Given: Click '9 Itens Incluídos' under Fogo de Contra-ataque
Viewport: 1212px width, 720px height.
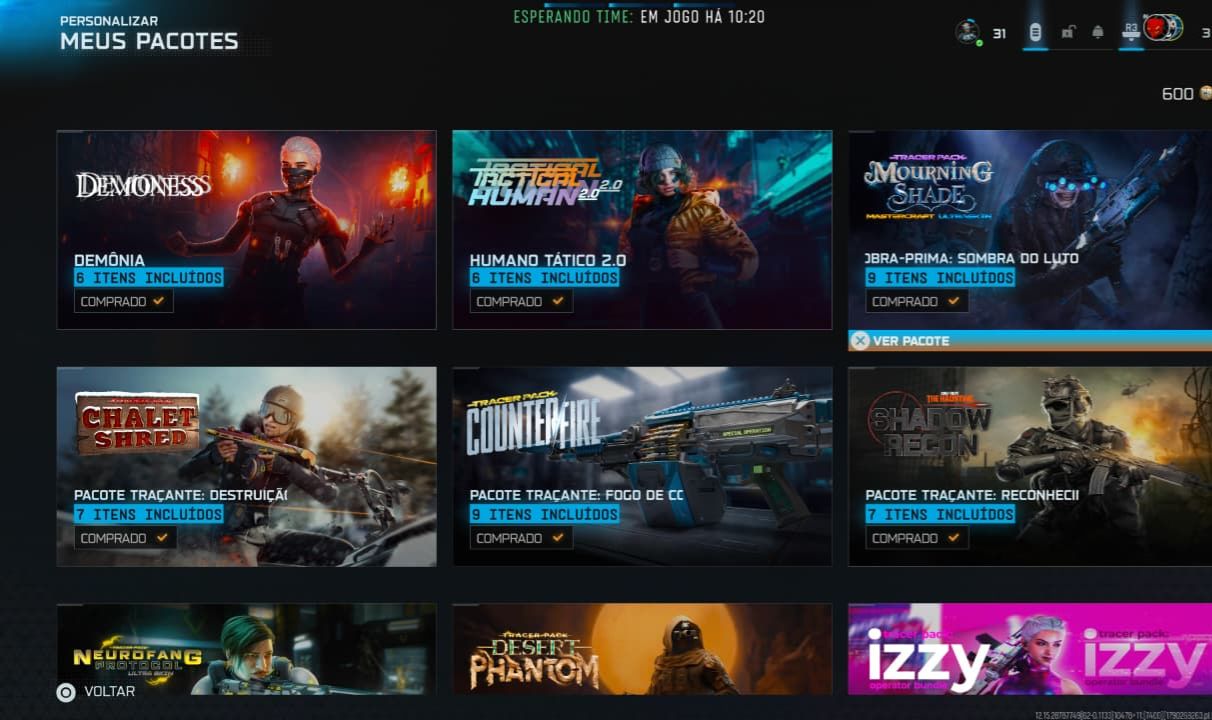Looking at the screenshot, I should point(544,514).
